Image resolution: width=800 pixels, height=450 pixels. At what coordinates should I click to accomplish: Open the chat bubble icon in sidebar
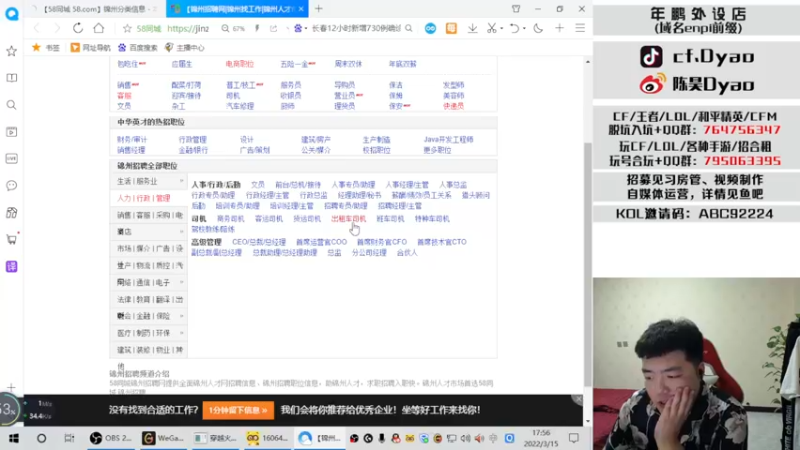tap(11, 186)
